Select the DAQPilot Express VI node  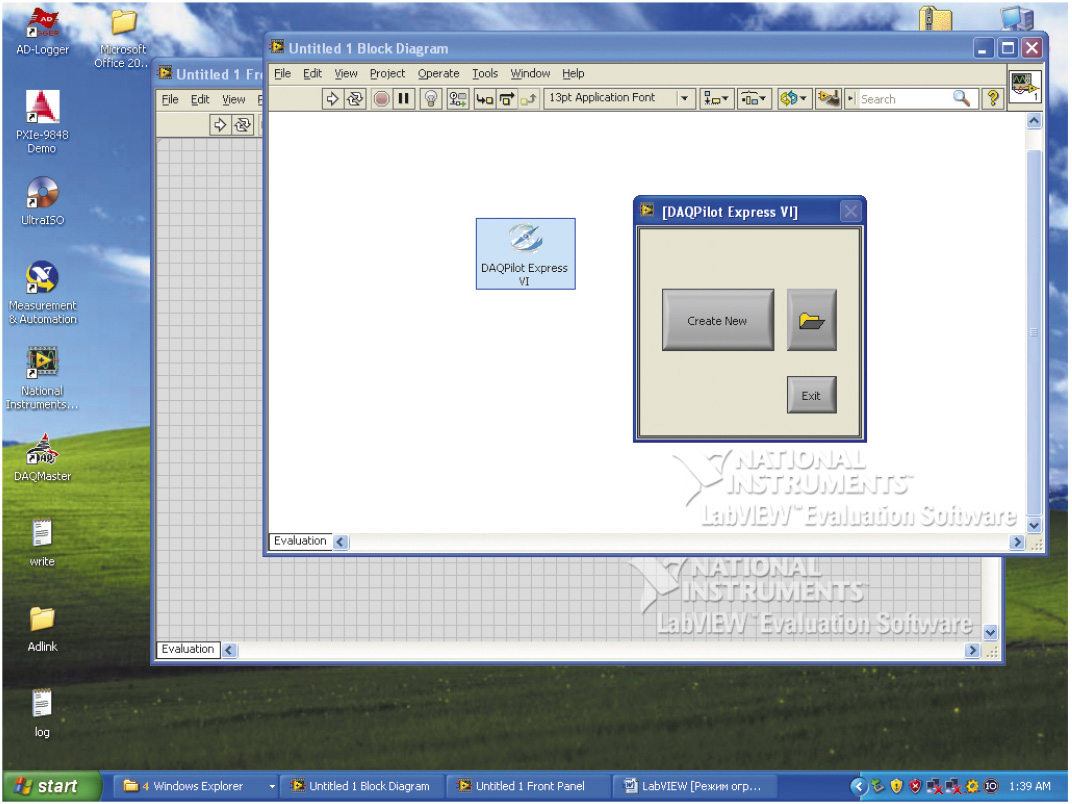point(525,254)
